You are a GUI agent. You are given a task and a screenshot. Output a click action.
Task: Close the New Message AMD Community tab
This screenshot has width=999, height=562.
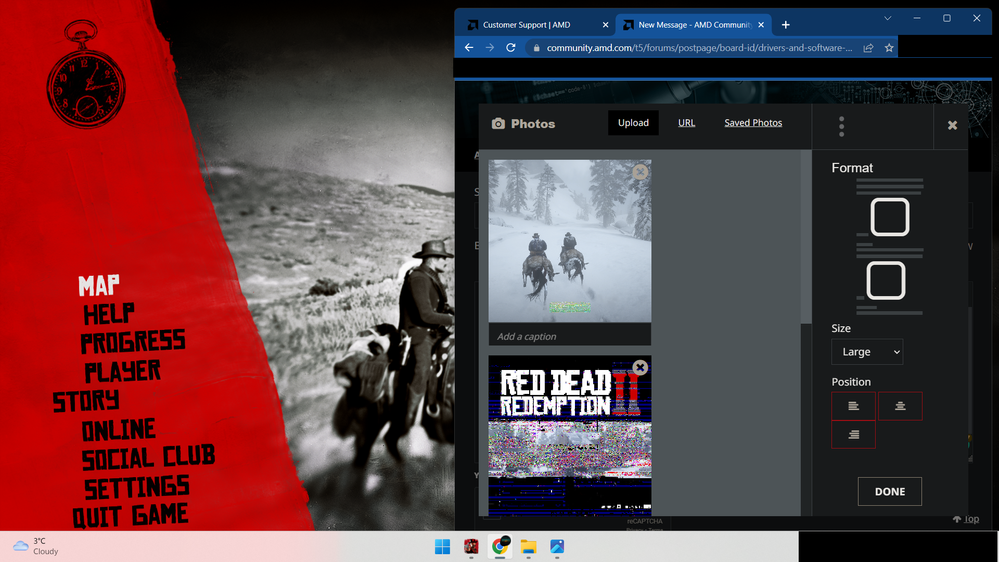(761, 25)
